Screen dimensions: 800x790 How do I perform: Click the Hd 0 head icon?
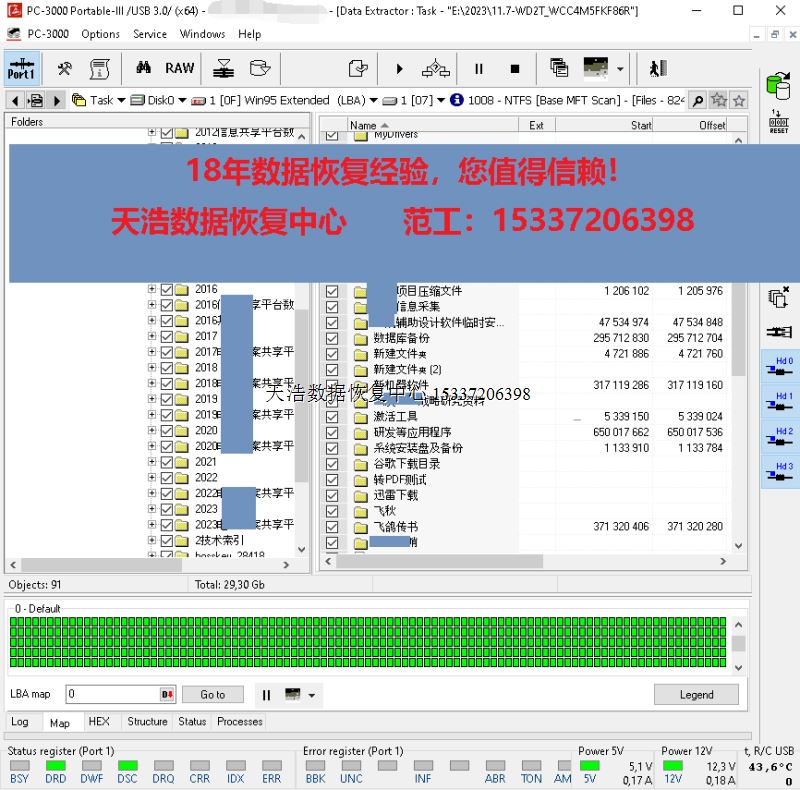tap(778, 367)
